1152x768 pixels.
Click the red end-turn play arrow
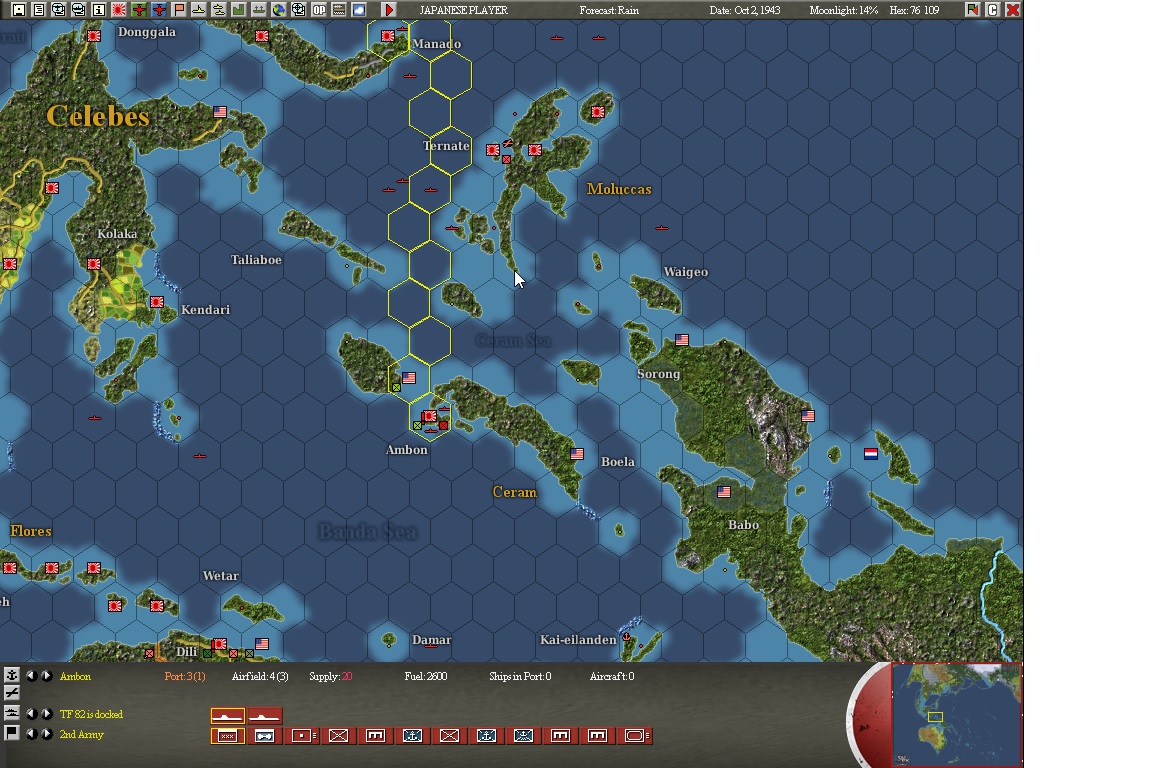pyautogui.click(x=389, y=10)
